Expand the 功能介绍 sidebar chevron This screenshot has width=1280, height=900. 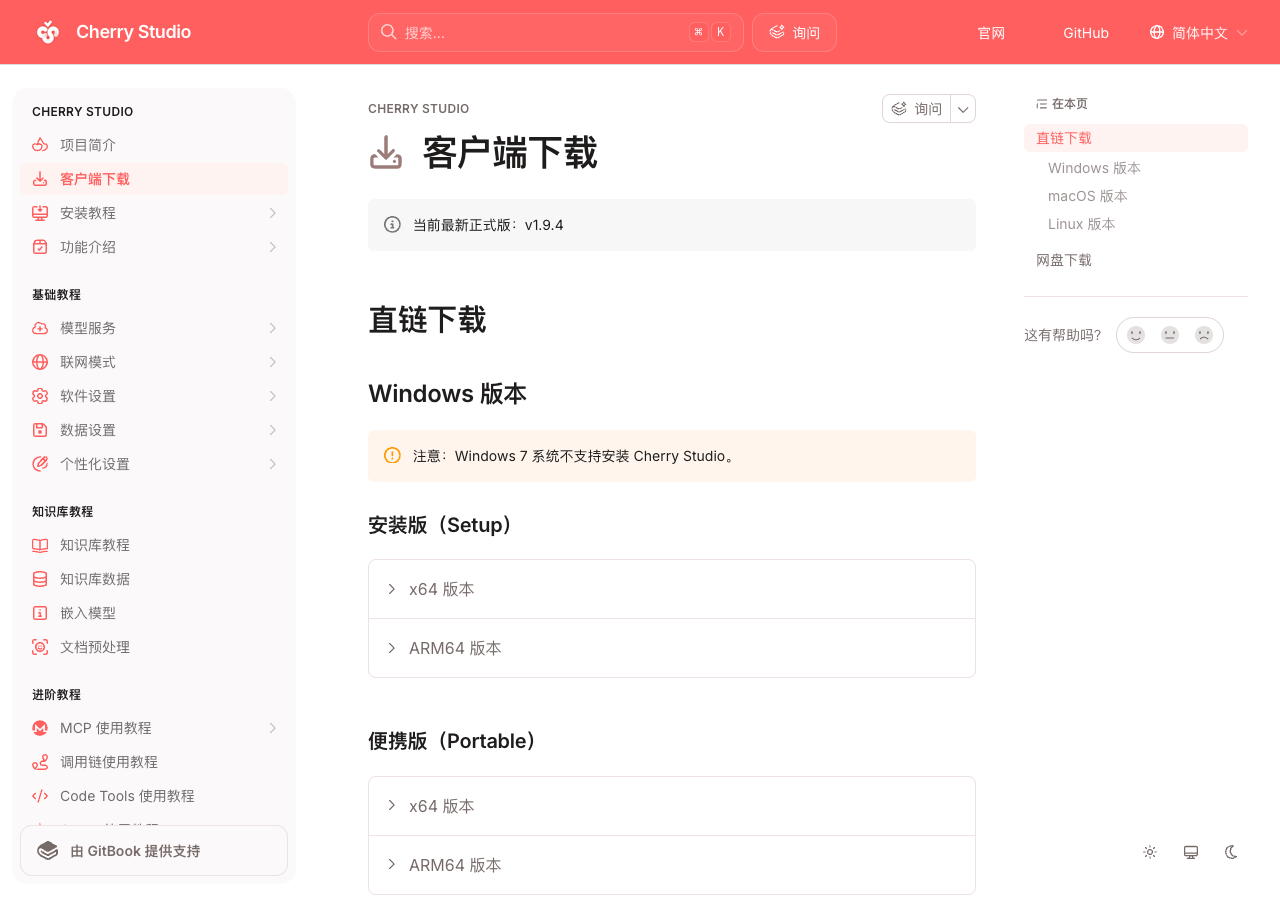(272, 247)
